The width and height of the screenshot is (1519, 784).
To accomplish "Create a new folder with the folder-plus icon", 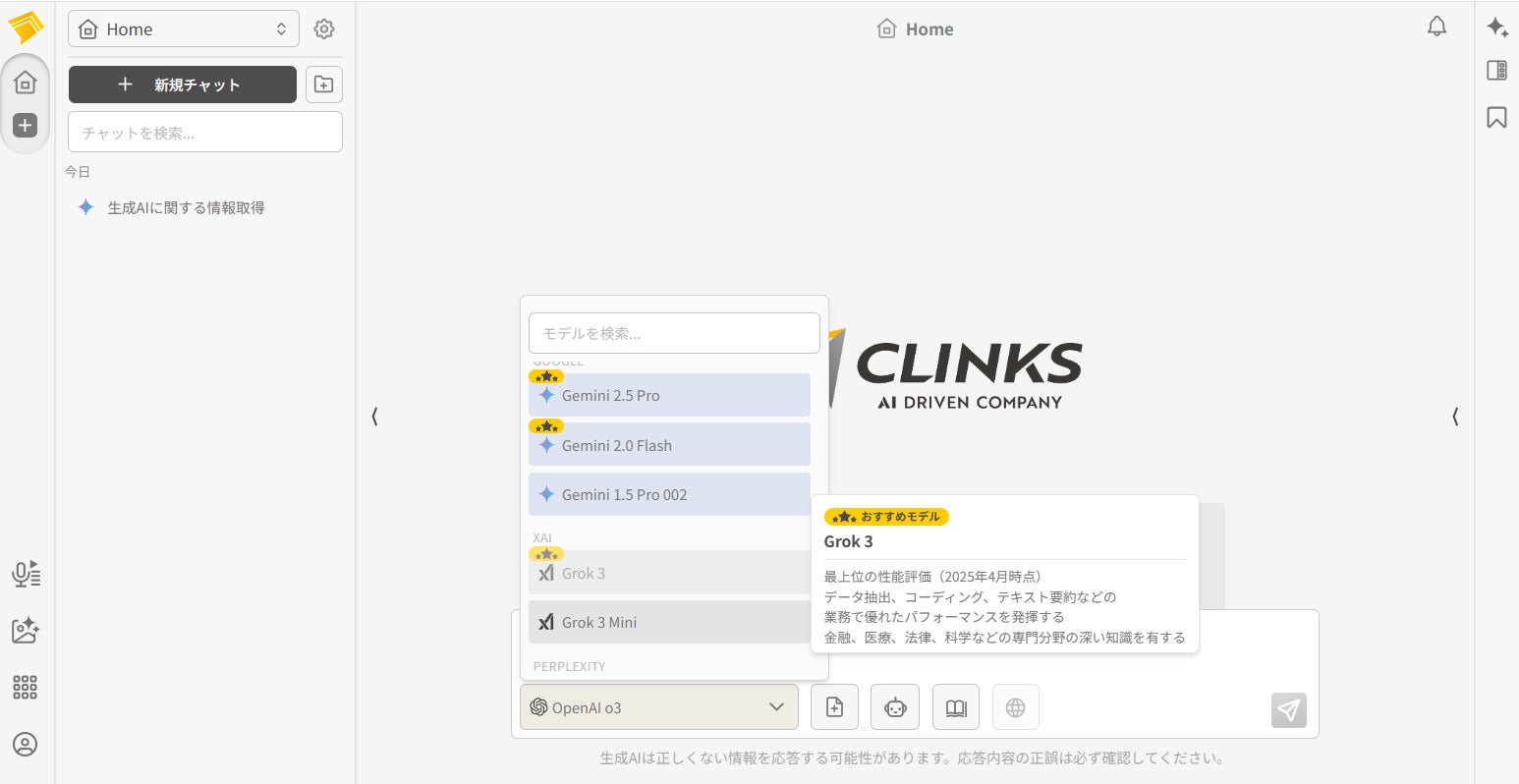I will (324, 84).
